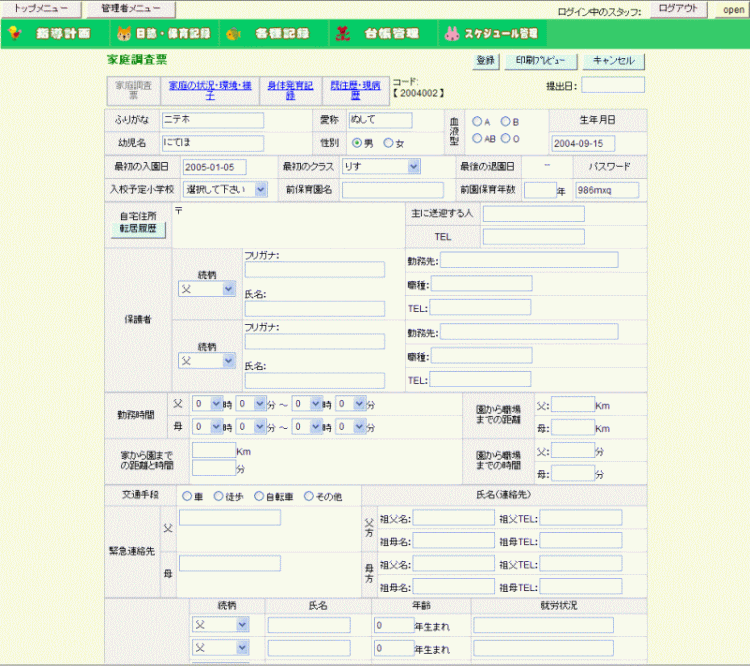
Task: Select the 男 gender radio button
Action: pos(356,143)
